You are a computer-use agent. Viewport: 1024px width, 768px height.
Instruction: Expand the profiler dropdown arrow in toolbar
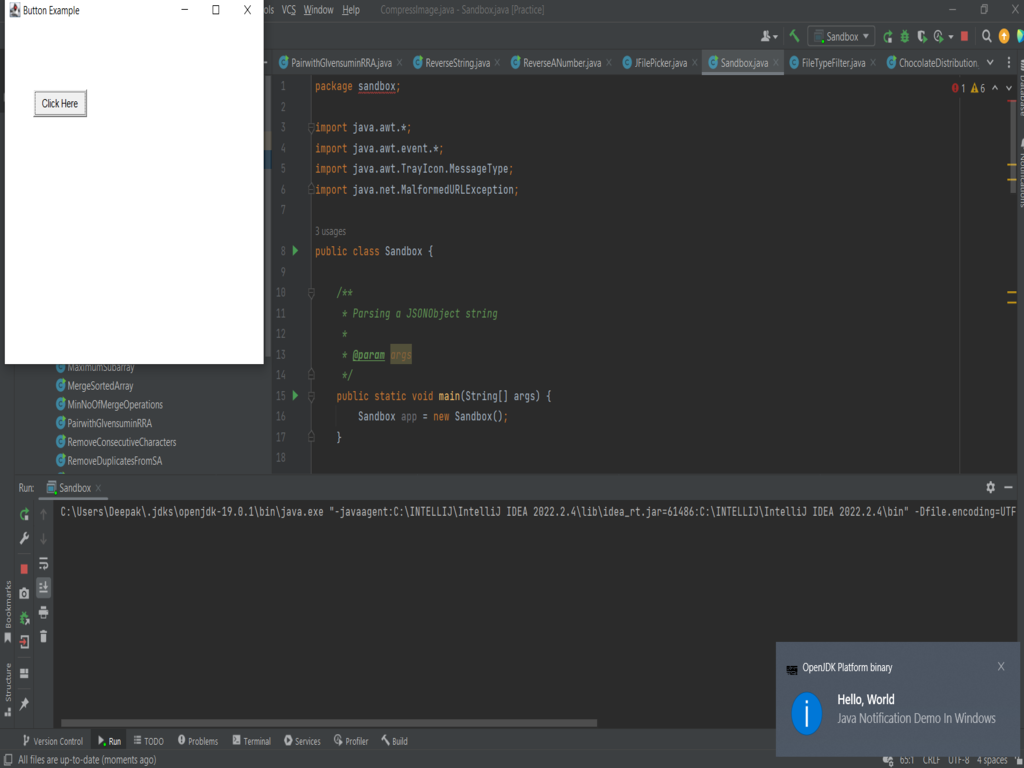click(x=951, y=37)
